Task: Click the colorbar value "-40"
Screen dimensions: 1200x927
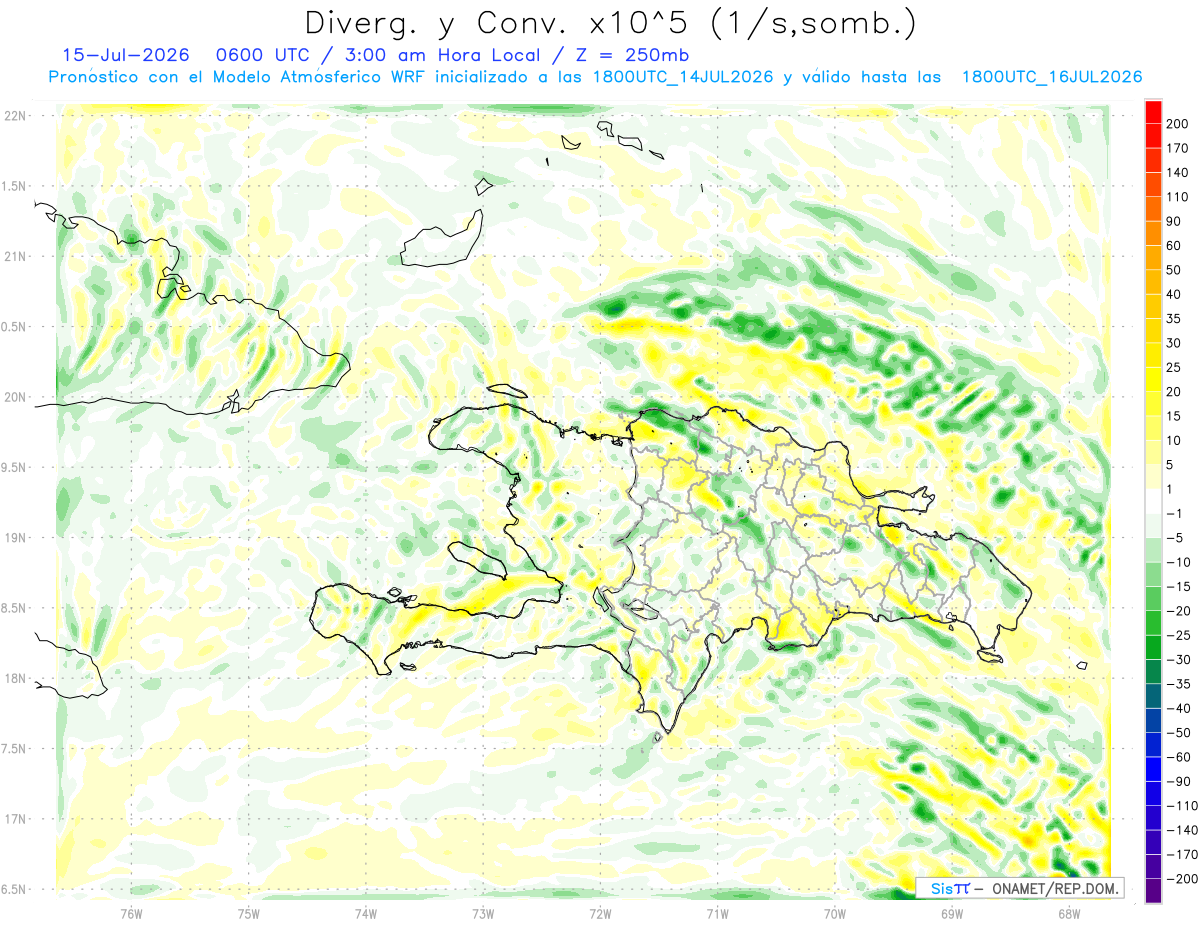Action: [1179, 708]
